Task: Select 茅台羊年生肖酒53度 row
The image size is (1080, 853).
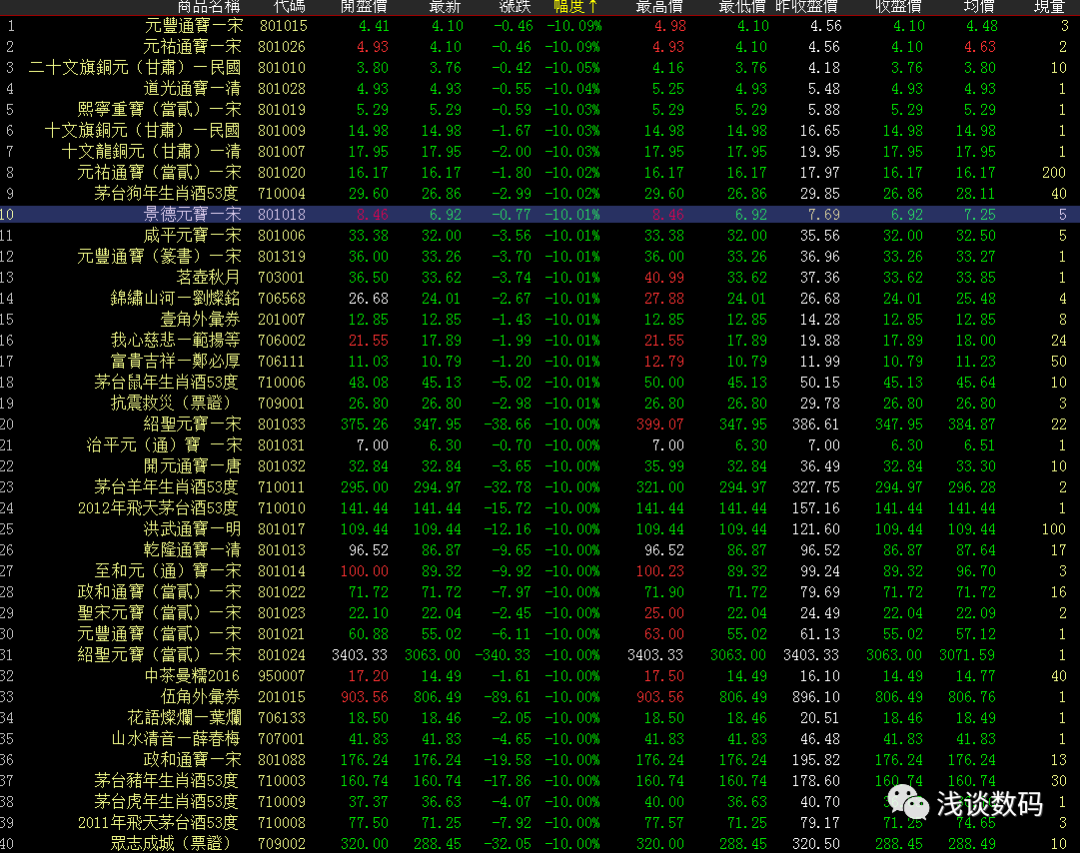Action: (540, 487)
